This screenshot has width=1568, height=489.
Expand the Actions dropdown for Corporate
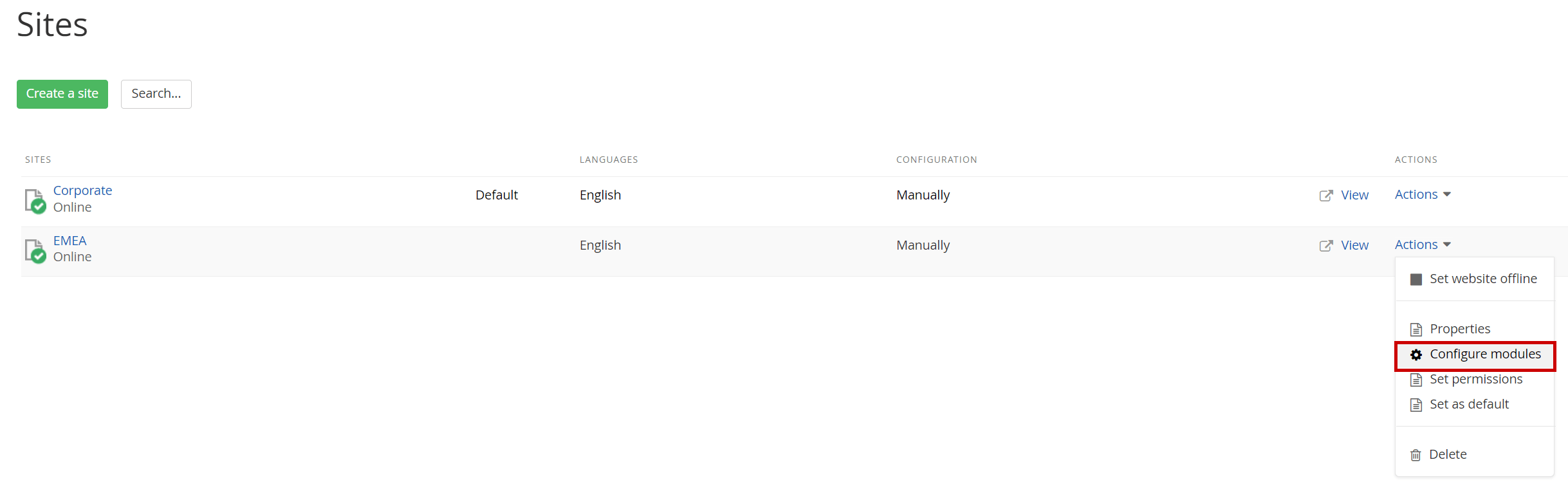[x=1422, y=194]
